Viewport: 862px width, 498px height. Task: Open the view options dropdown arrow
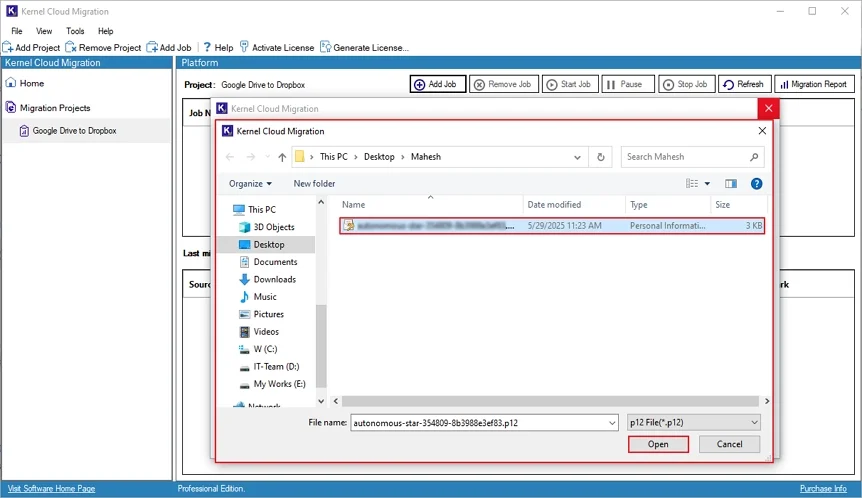[x=707, y=184]
